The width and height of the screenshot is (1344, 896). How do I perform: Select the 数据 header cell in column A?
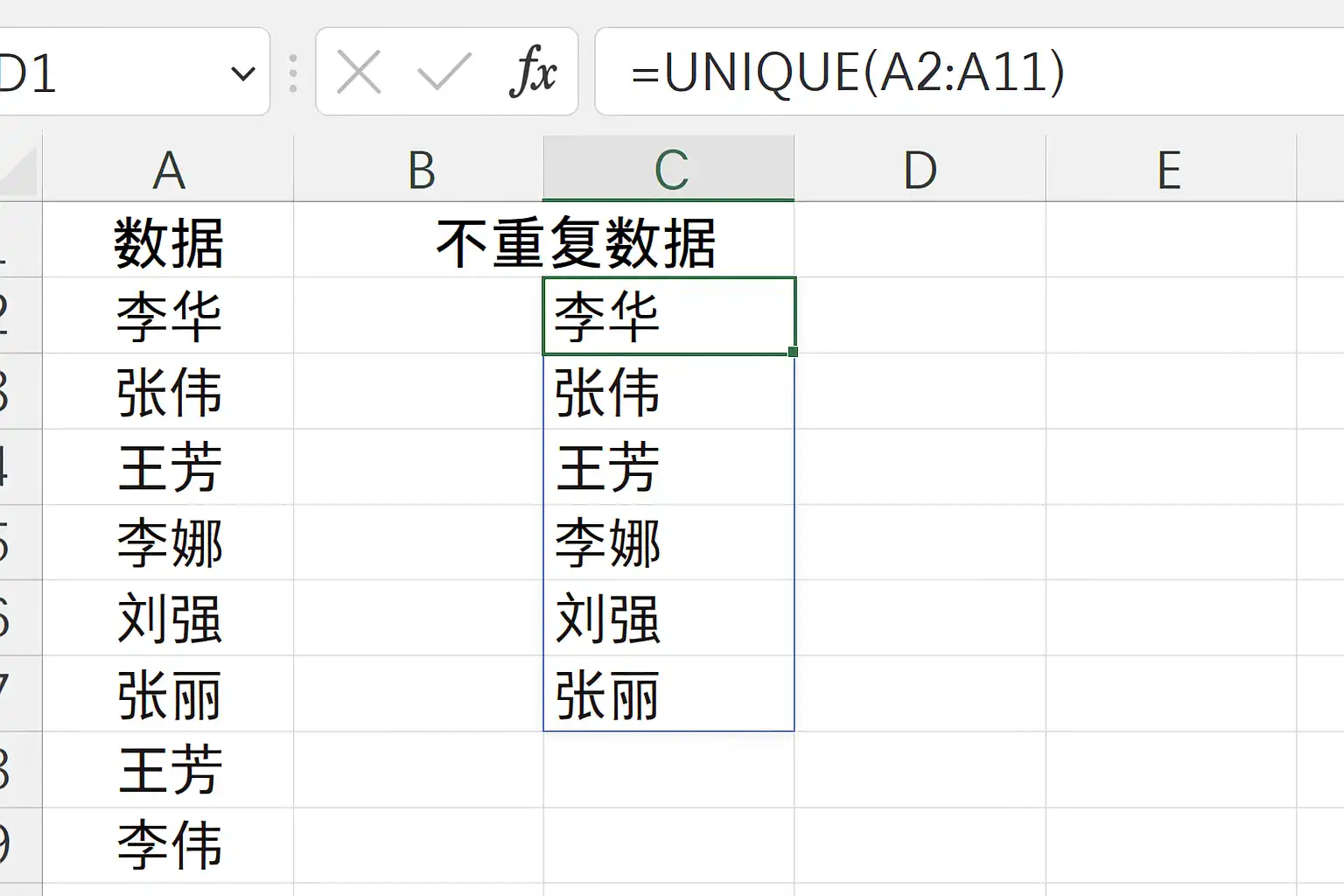168,241
